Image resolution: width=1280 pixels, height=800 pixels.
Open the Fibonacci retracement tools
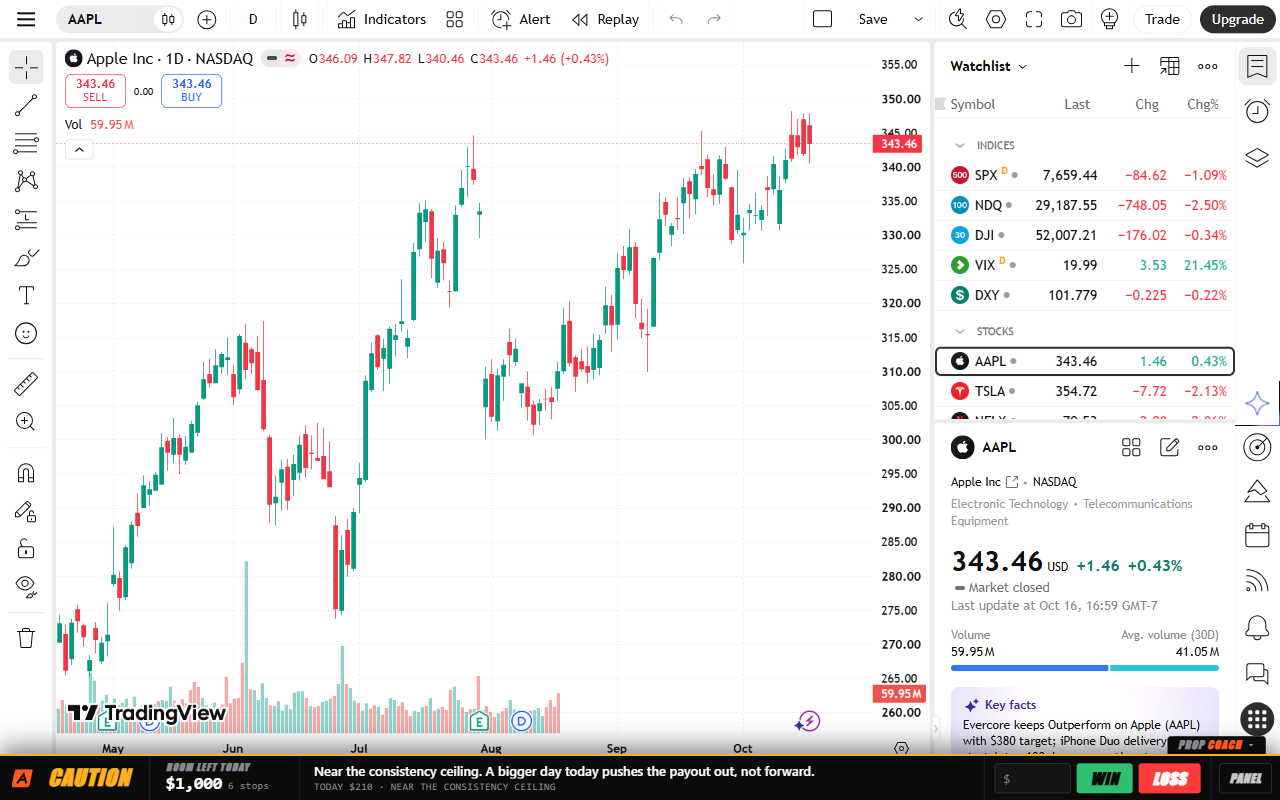26,143
